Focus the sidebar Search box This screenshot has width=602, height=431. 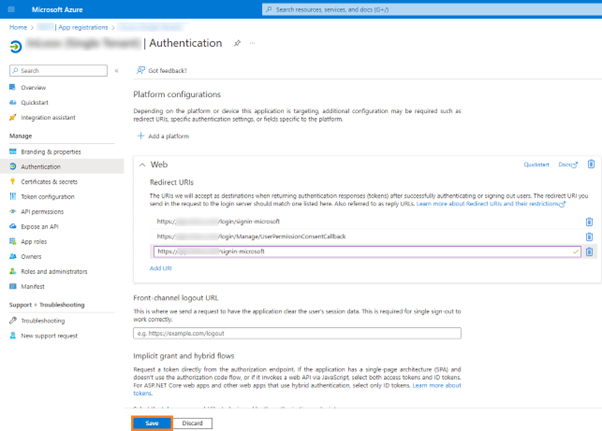click(x=58, y=71)
